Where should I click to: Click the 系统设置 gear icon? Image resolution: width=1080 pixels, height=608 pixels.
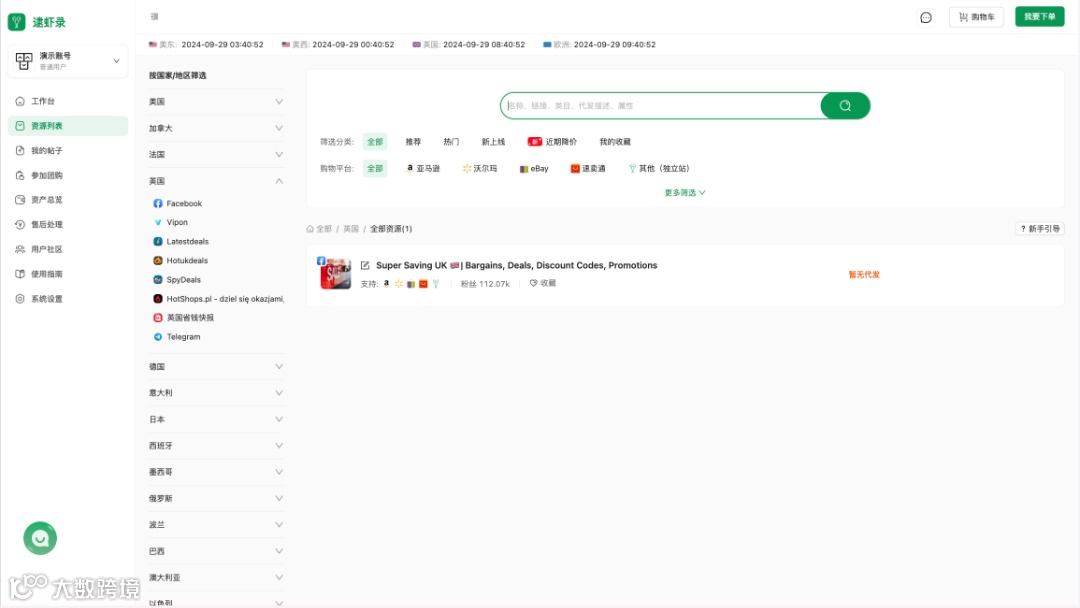pos(20,299)
